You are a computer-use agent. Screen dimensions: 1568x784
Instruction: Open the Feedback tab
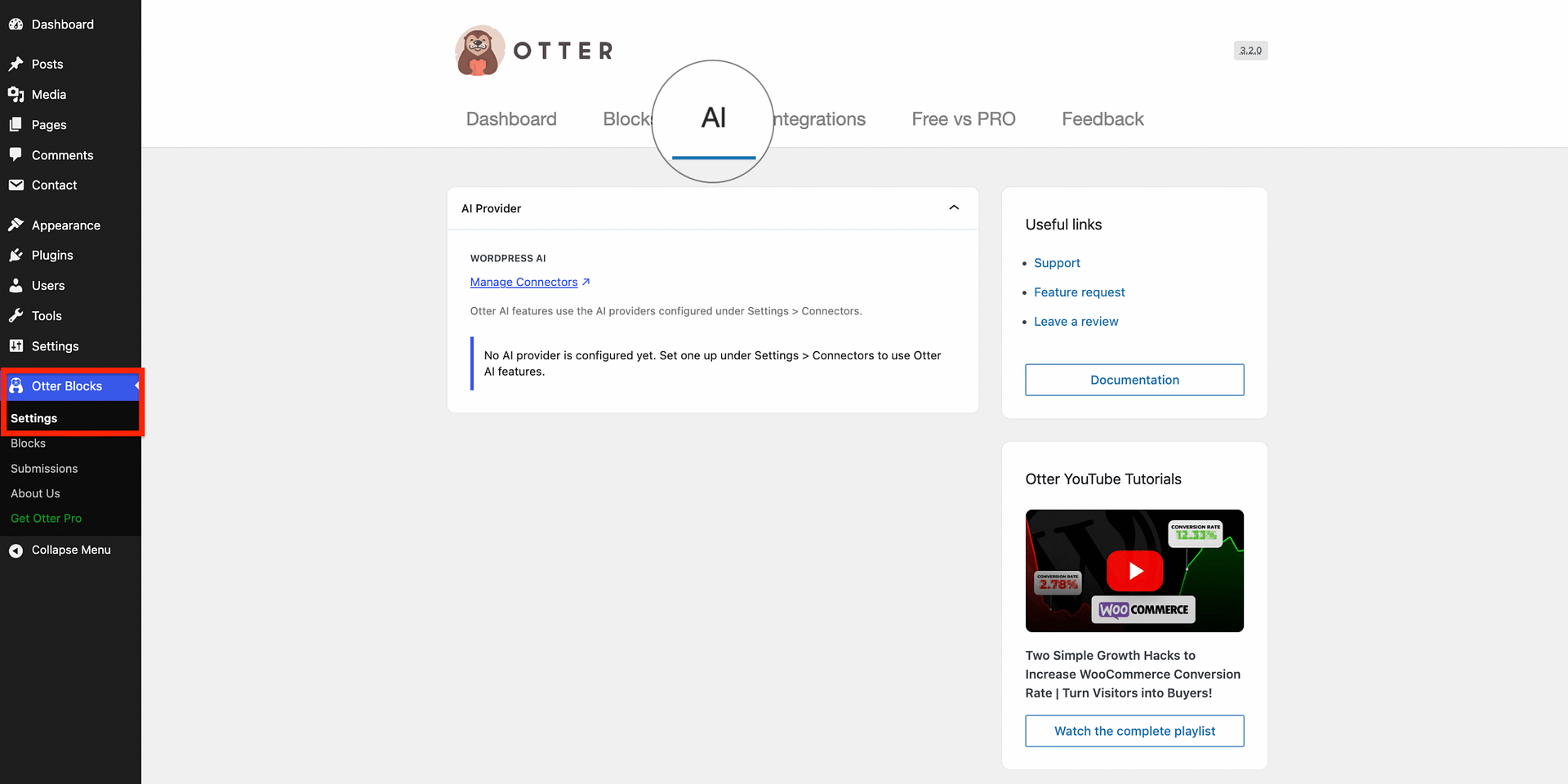[x=1102, y=119]
